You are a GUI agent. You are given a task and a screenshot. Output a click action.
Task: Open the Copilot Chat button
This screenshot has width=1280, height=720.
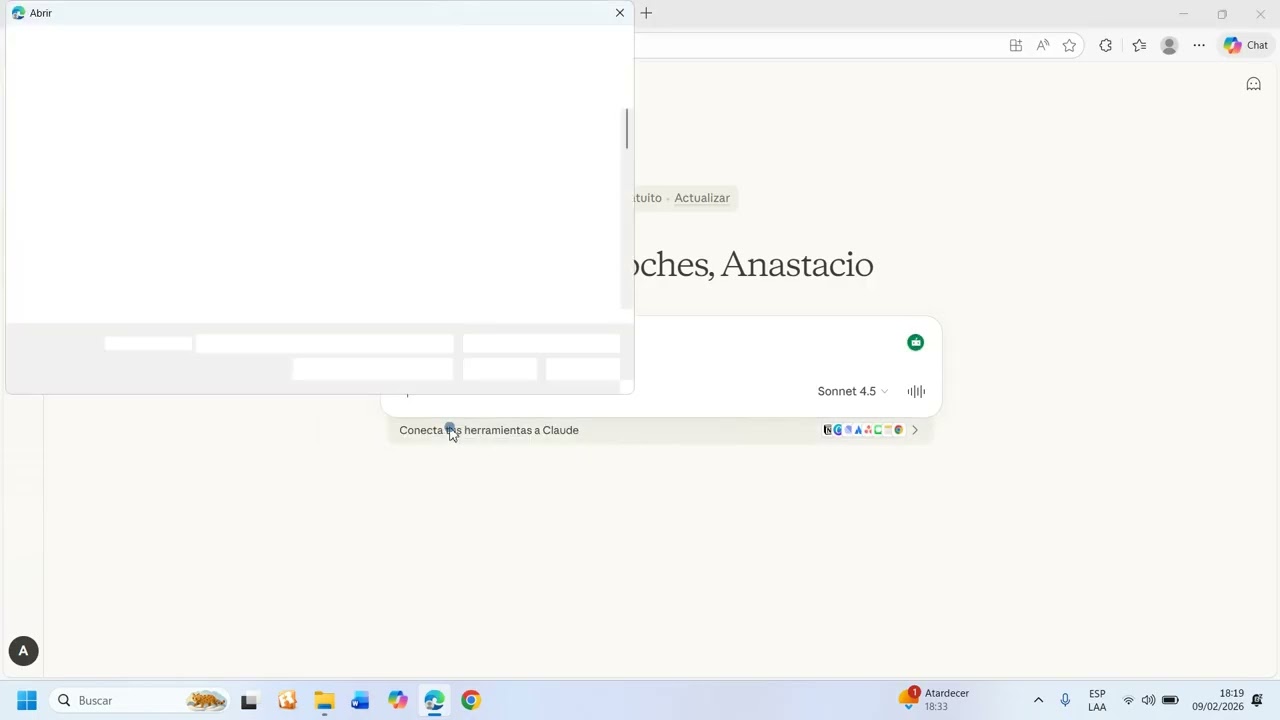[1246, 45]
